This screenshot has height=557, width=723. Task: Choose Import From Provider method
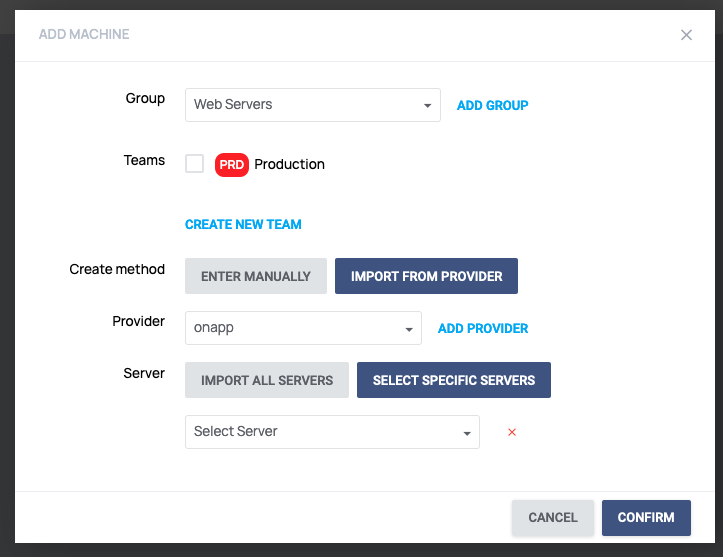pyautogui.click(x=426, y=276)
